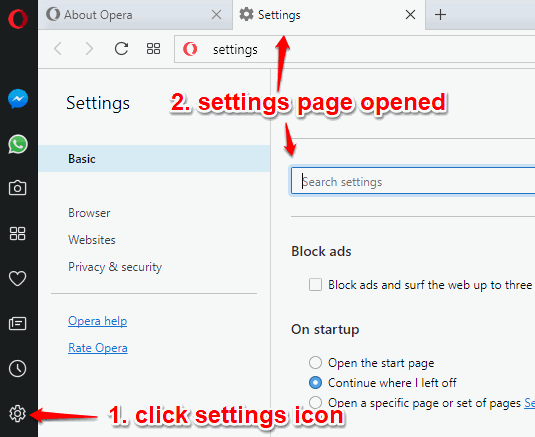The height and width of the screenshot is (437, 535).
Task: Select the Basic settings section
Action: (x=154, y=159)
